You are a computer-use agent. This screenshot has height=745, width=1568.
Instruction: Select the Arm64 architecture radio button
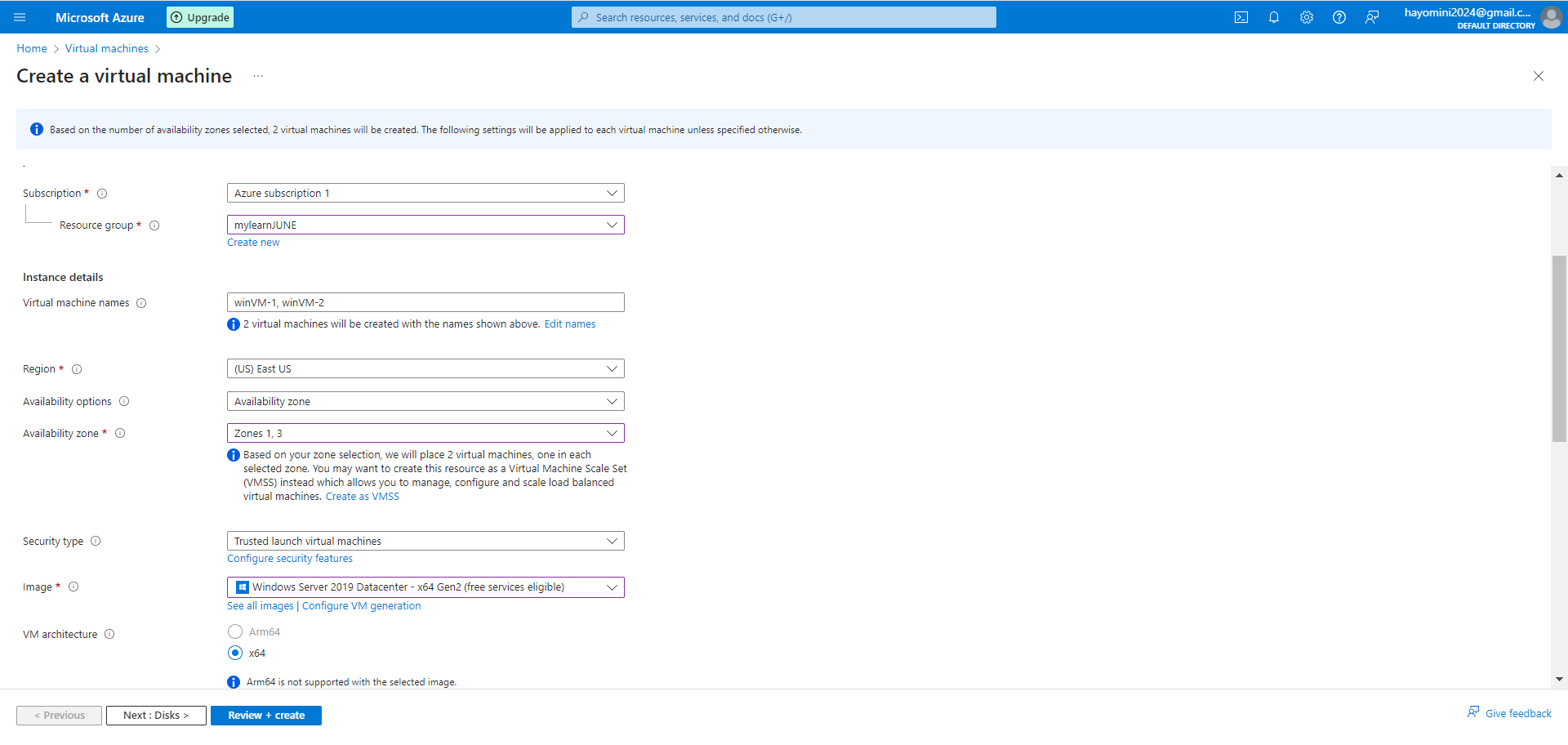[235, 631]
